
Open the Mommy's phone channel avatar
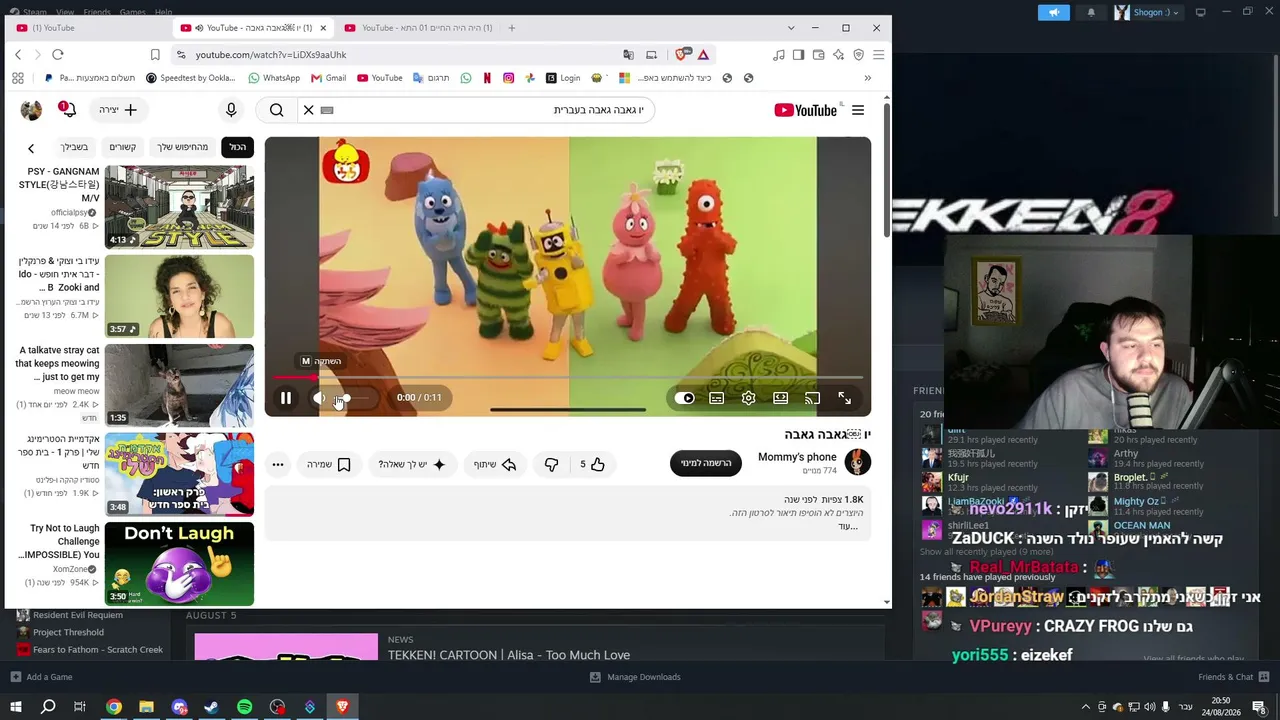[857, 462]
